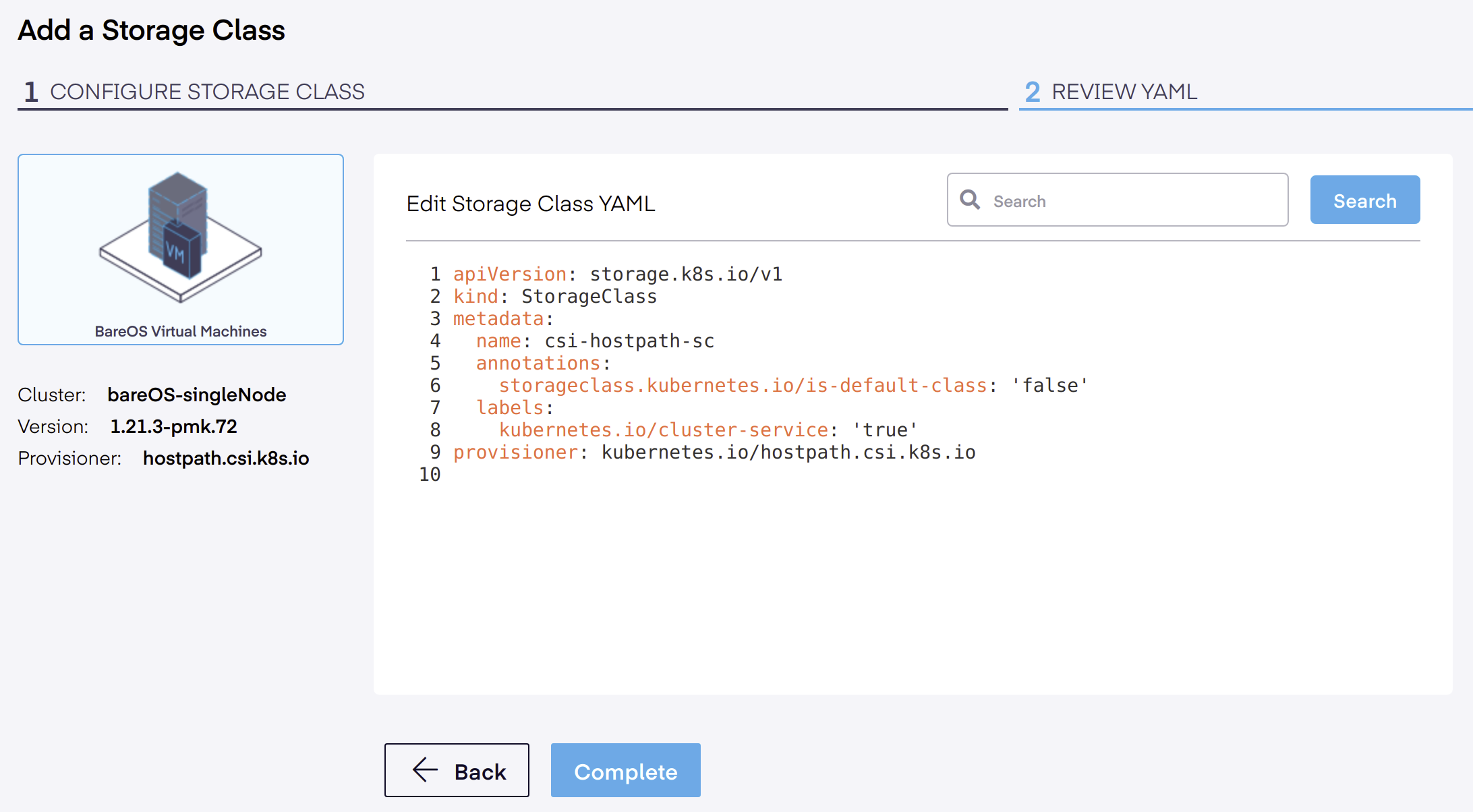Click the cluster-service 'true' value
This screenshot has width=1473, height=812.
click(885, 430)
